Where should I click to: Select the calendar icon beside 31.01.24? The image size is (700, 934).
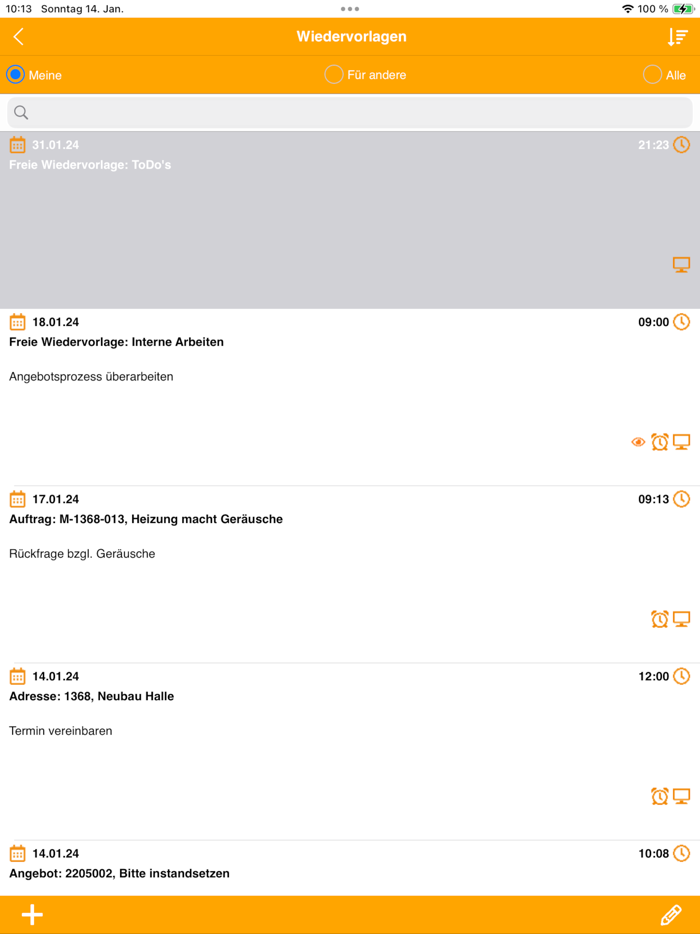coord(17,144)
